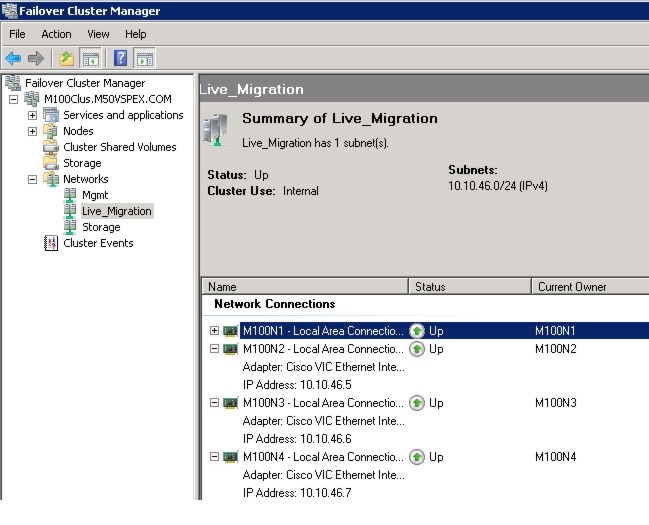Click the Forward arrow toolbar button
This screenshot has width=649, height=525.
tap(36, 58)
